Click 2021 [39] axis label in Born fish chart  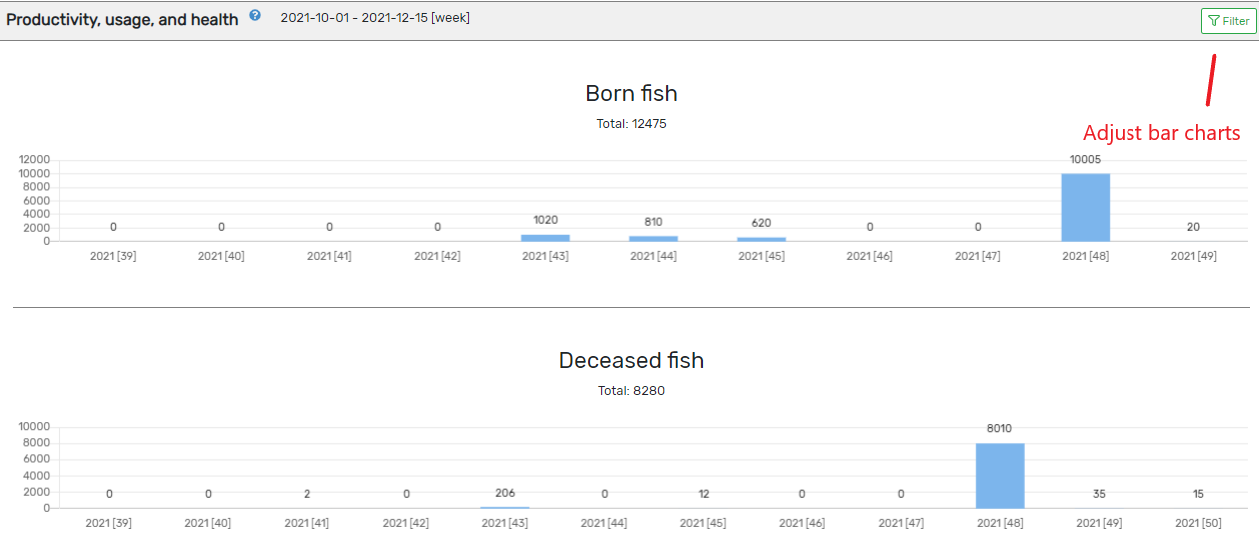pos(113,256)
